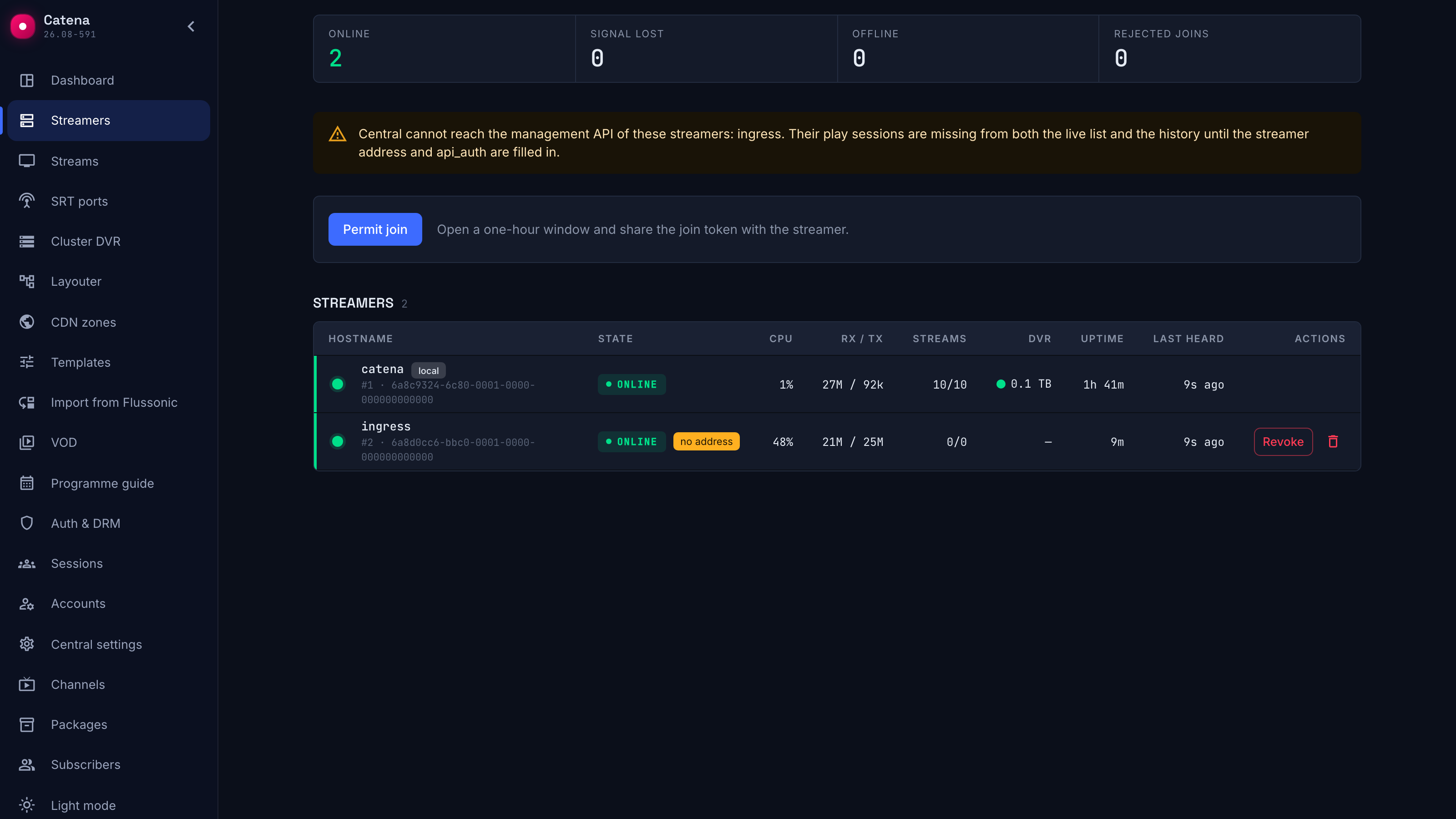Collapse the sidebar with chevron arrow

click(x=191, y=26)
